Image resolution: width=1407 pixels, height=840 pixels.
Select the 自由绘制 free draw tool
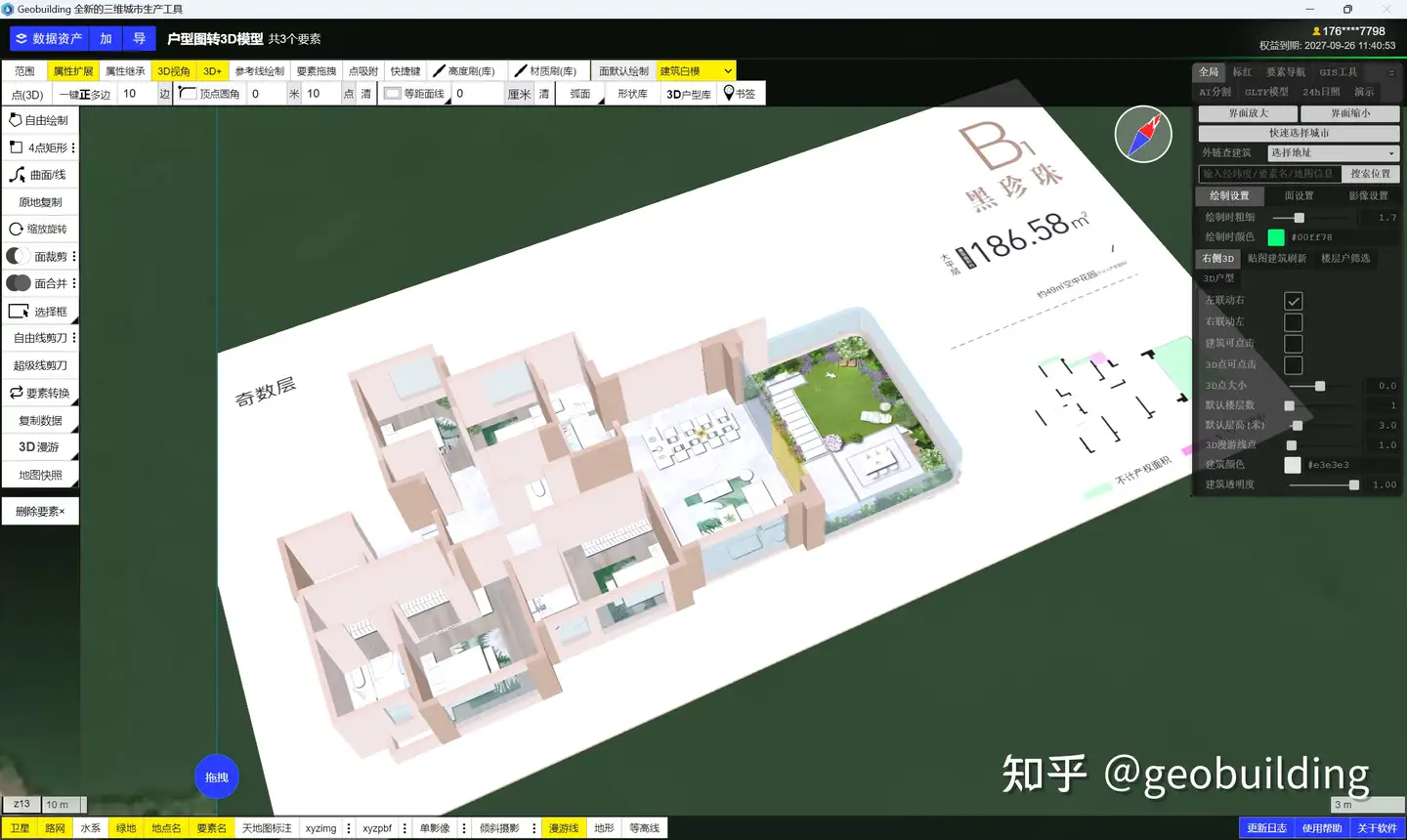[40, 120]
